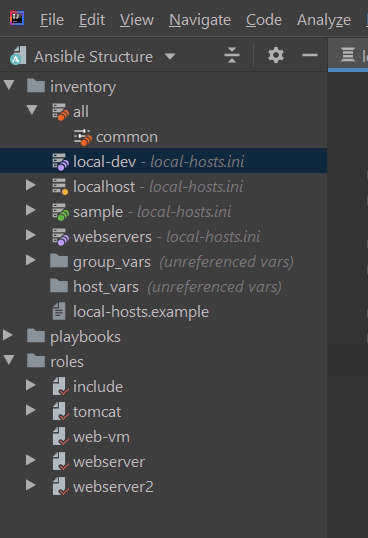The width and height of the screenshot is (368, 538).
Task: Click the all group icon
Action: (60, 112)
